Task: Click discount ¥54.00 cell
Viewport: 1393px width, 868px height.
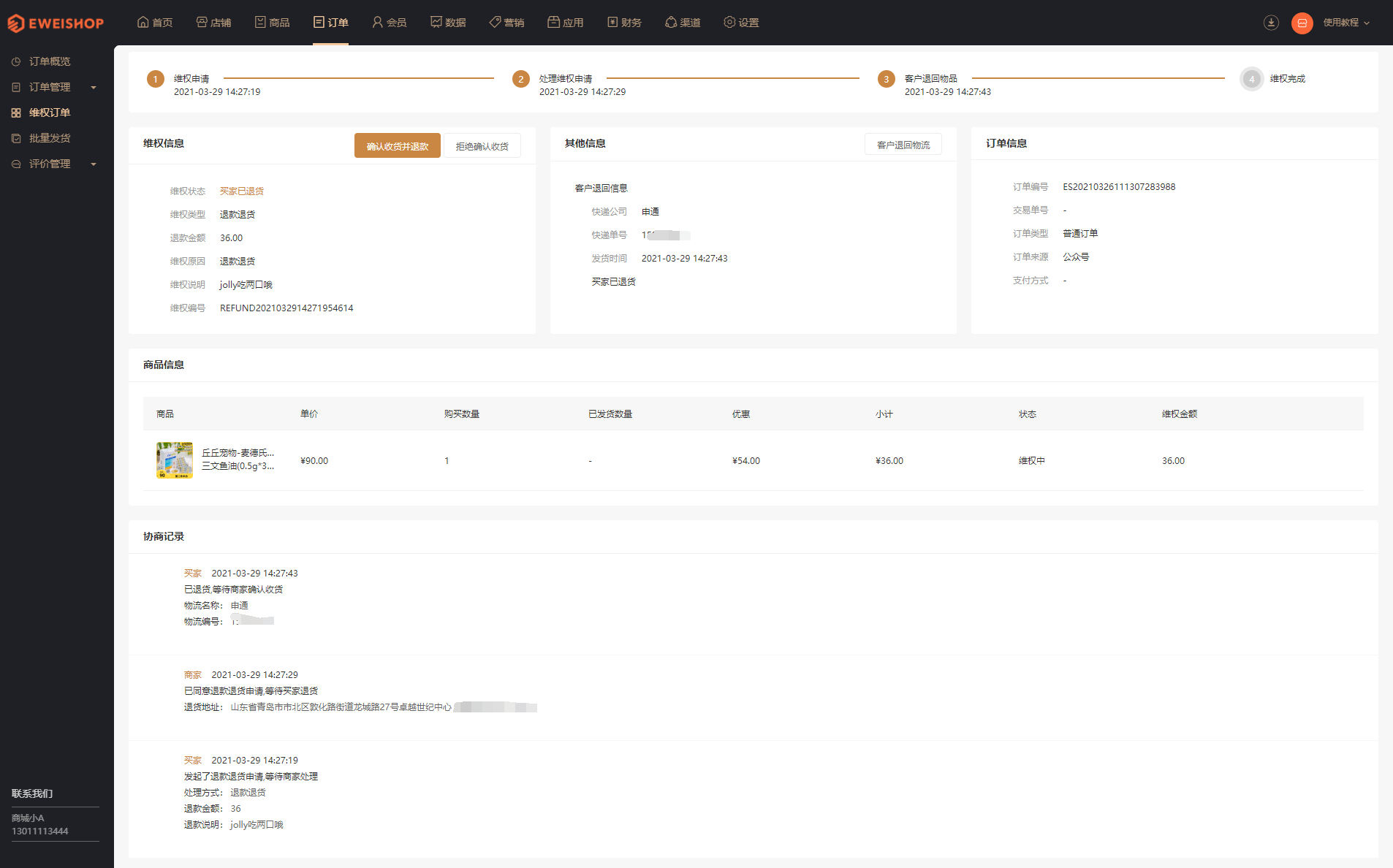Action: (746, 461)
